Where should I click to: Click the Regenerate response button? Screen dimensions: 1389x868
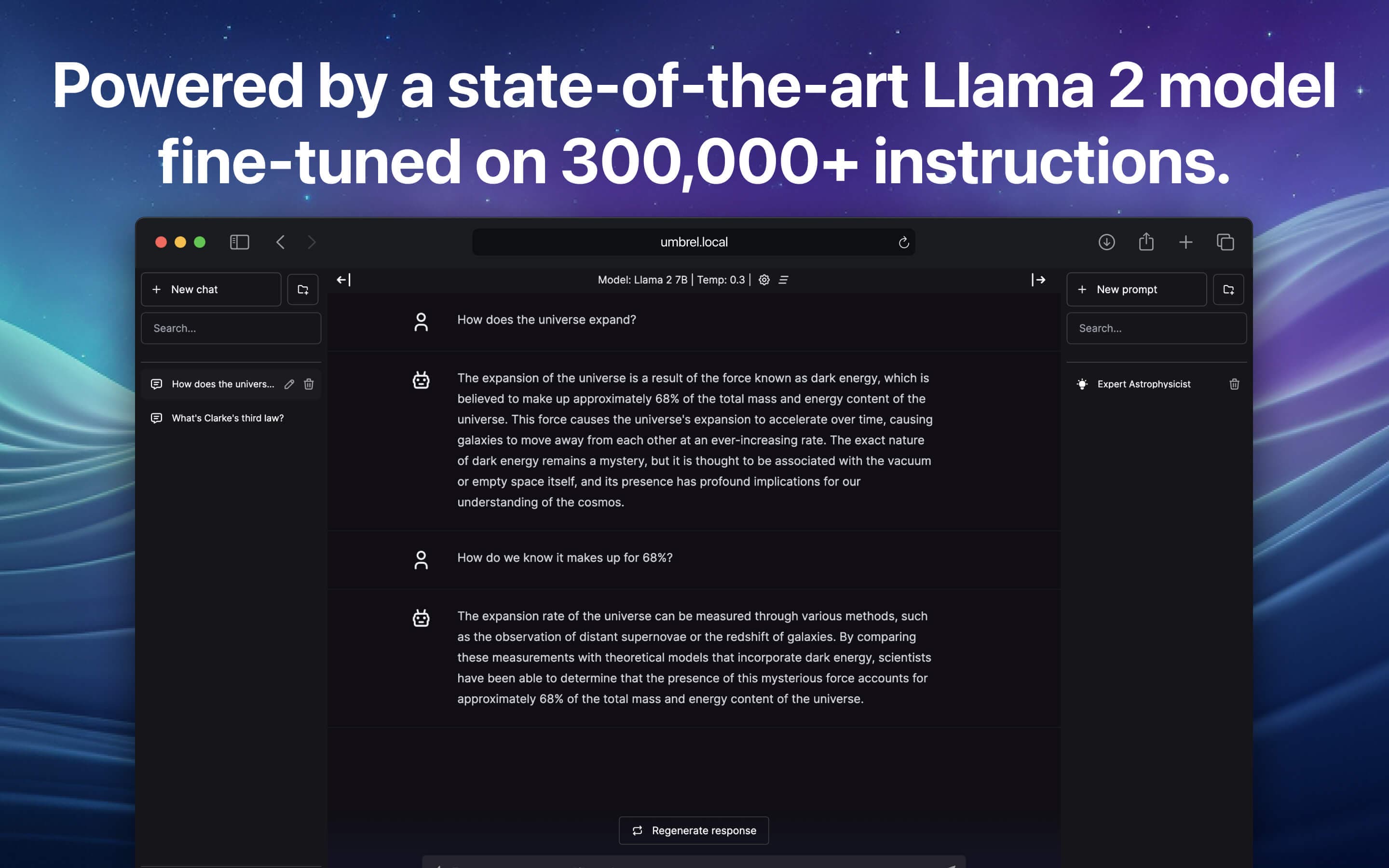click(694, 830)
